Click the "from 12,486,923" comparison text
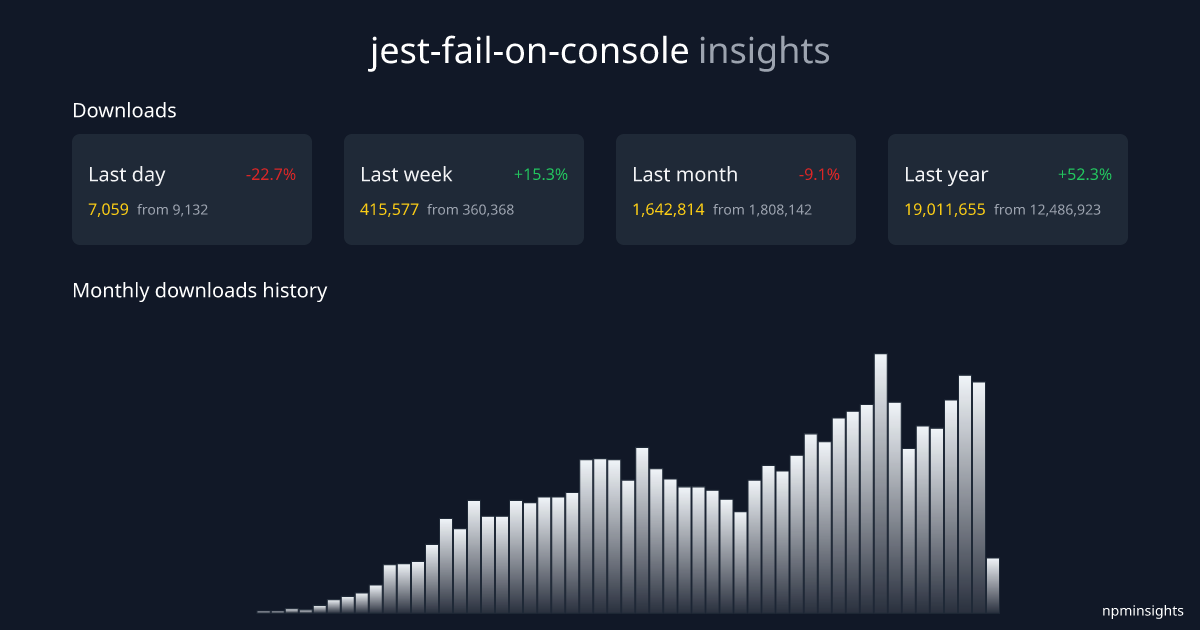This screenshot has height=630, width=1200. pyautogui.click(x=1047, y=210)
